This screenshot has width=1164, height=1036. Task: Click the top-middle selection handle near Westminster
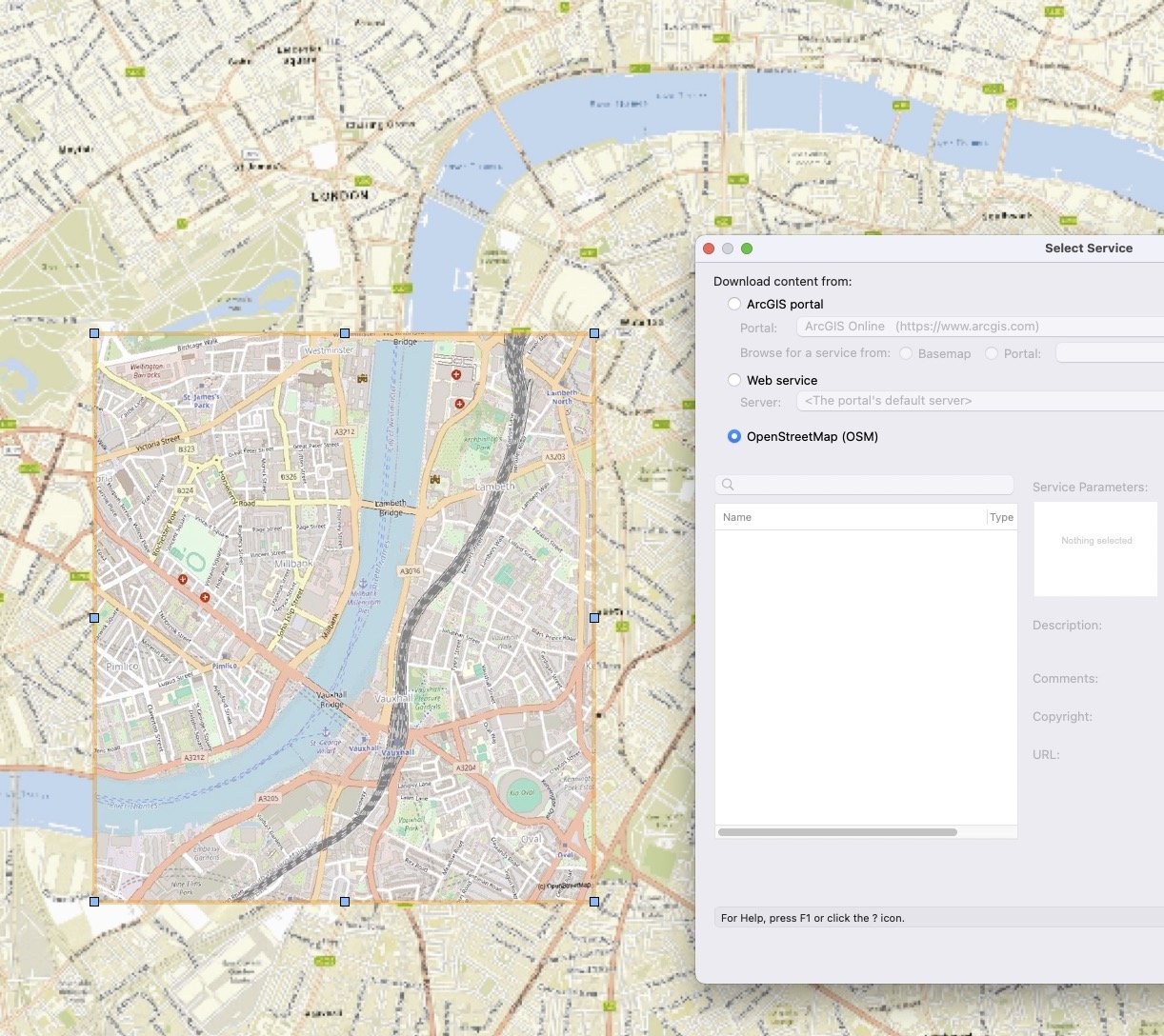point(345,333)
